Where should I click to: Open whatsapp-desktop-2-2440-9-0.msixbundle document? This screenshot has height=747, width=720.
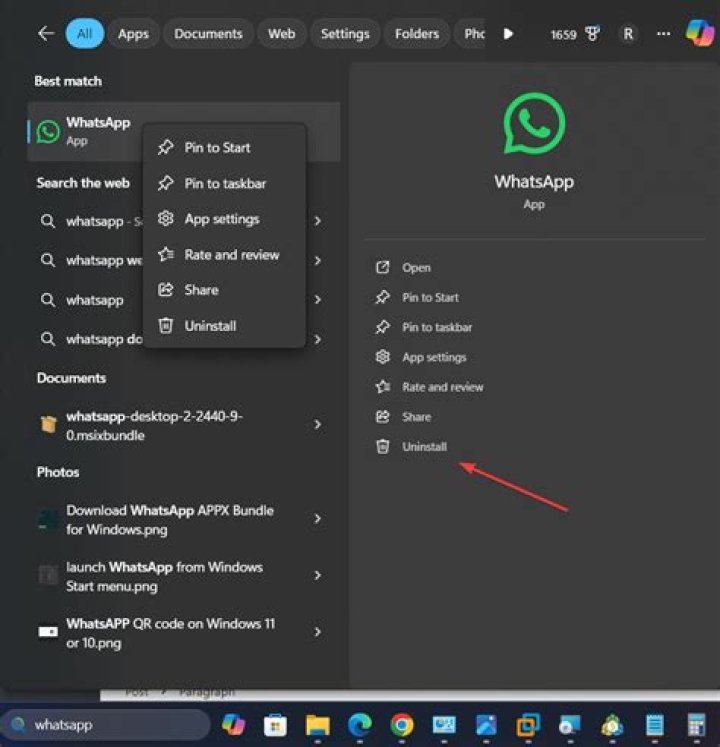[154, 425]
